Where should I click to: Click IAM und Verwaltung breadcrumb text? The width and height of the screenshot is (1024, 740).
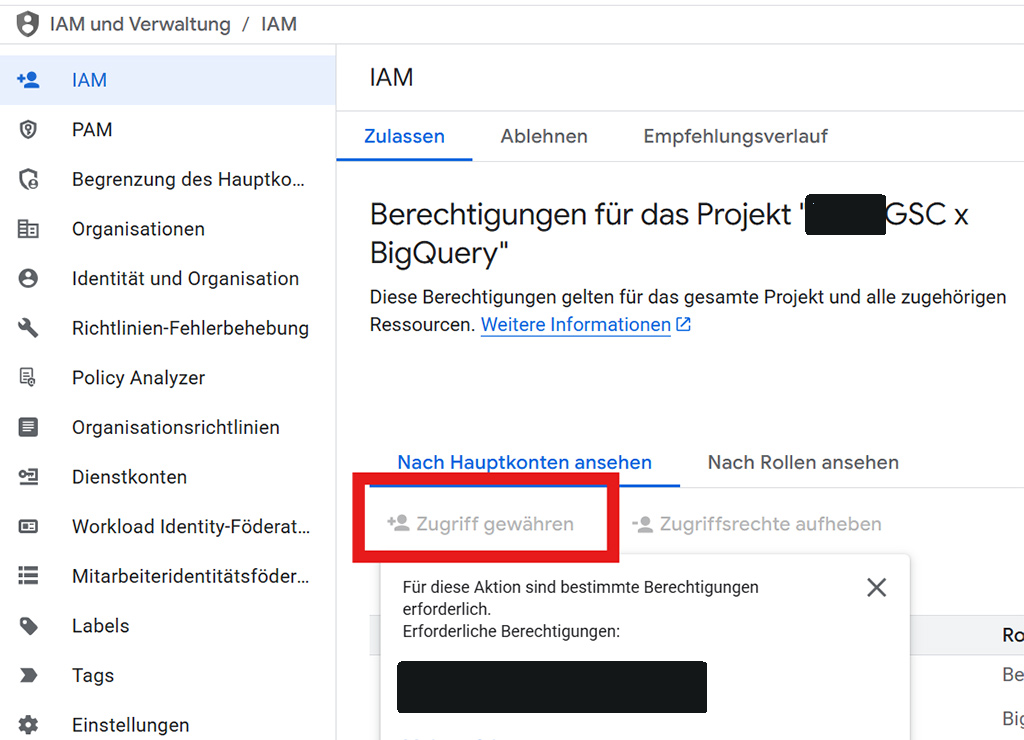[x=140, y=24]
